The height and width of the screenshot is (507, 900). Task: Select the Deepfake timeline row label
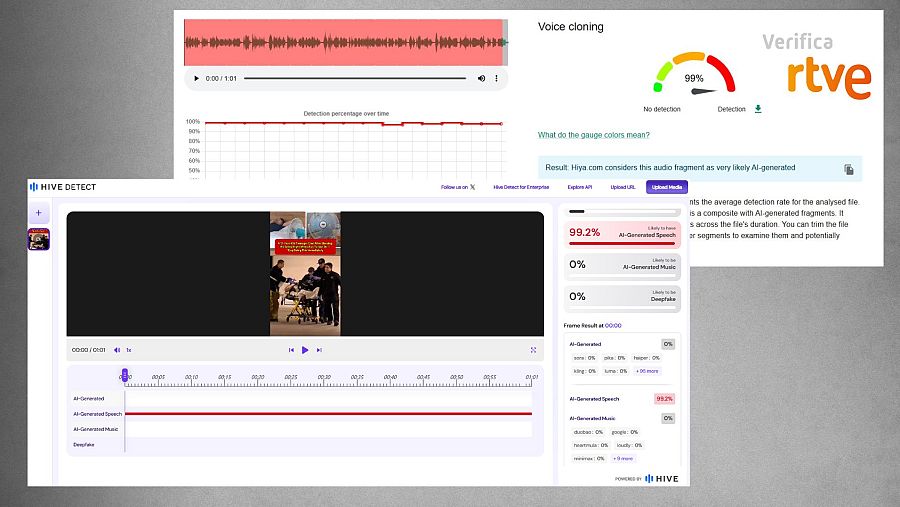click(x=84, y=445)
